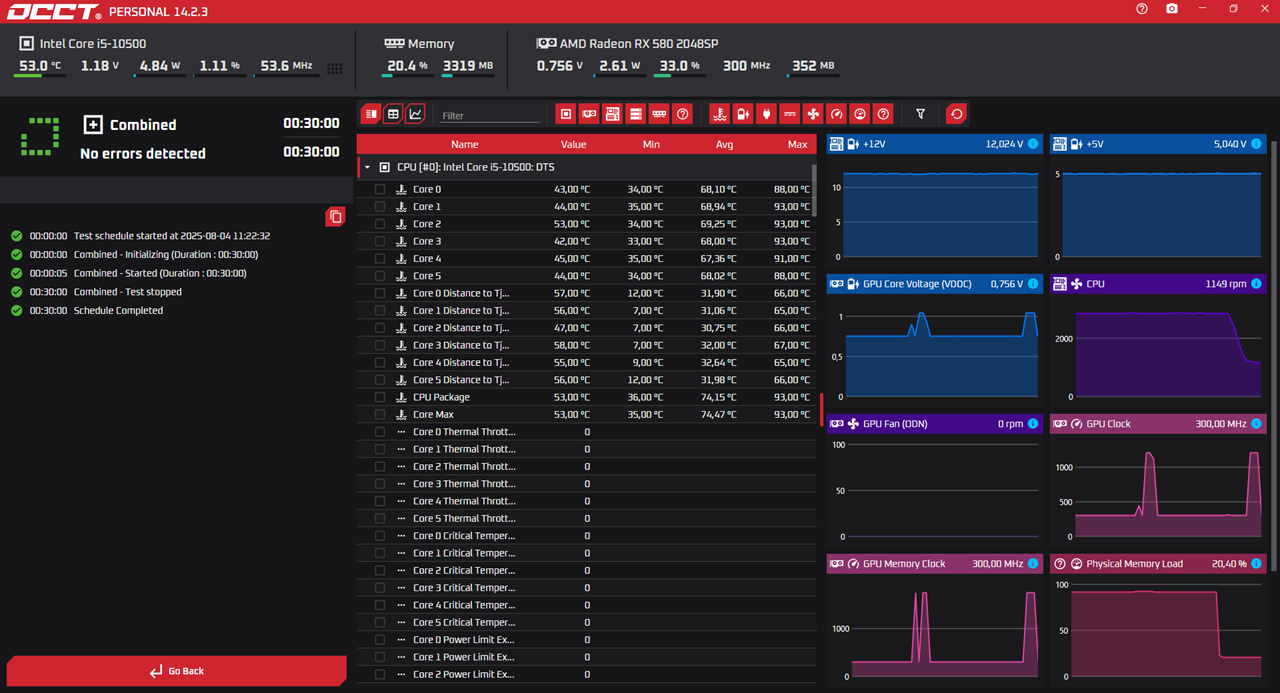Select the 'Combined - Test stopped' log entry
This screenshot has height=693, width=1280.
[128, 292]
